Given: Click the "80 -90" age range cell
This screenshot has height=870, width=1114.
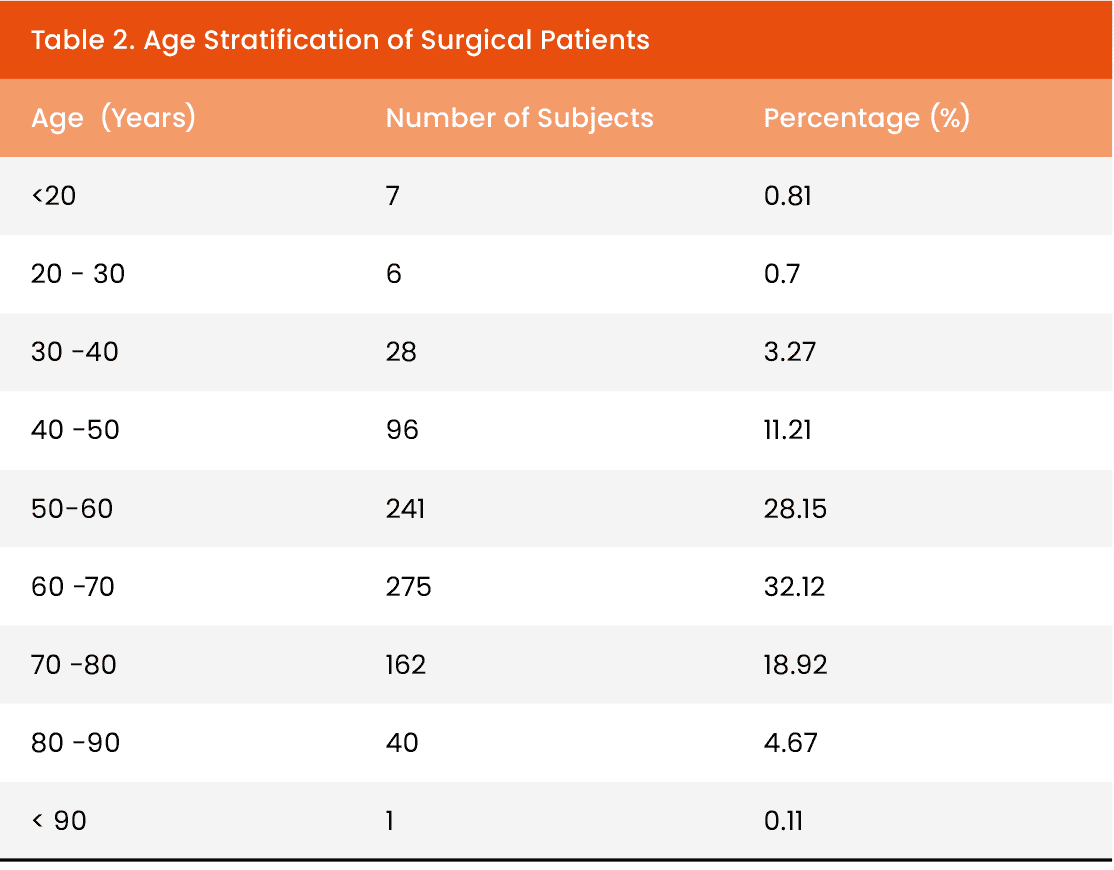Looking at the screenshot, I should point(75,743).
